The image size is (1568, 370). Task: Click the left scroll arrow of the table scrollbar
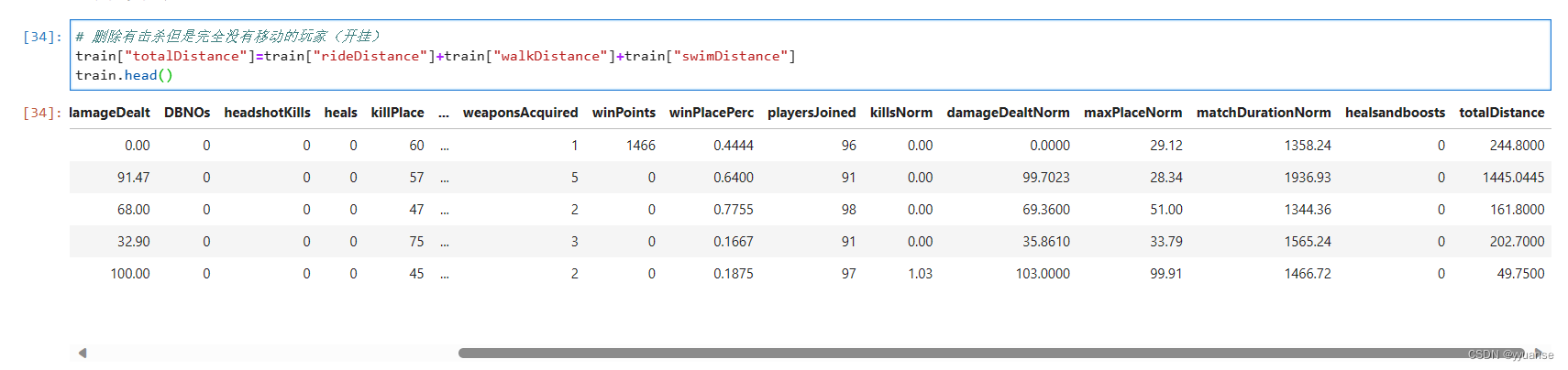pyautogui.click(x=83, y=353)
